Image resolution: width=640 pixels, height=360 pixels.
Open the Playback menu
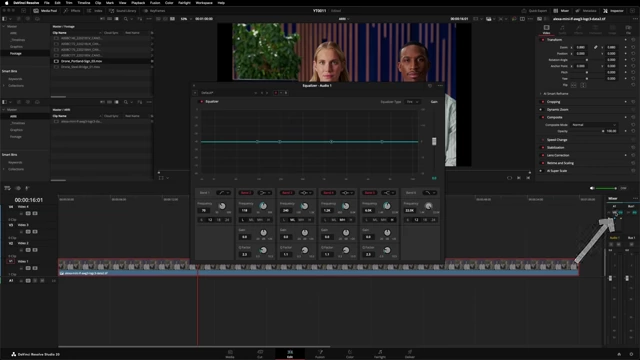(138, 3)
